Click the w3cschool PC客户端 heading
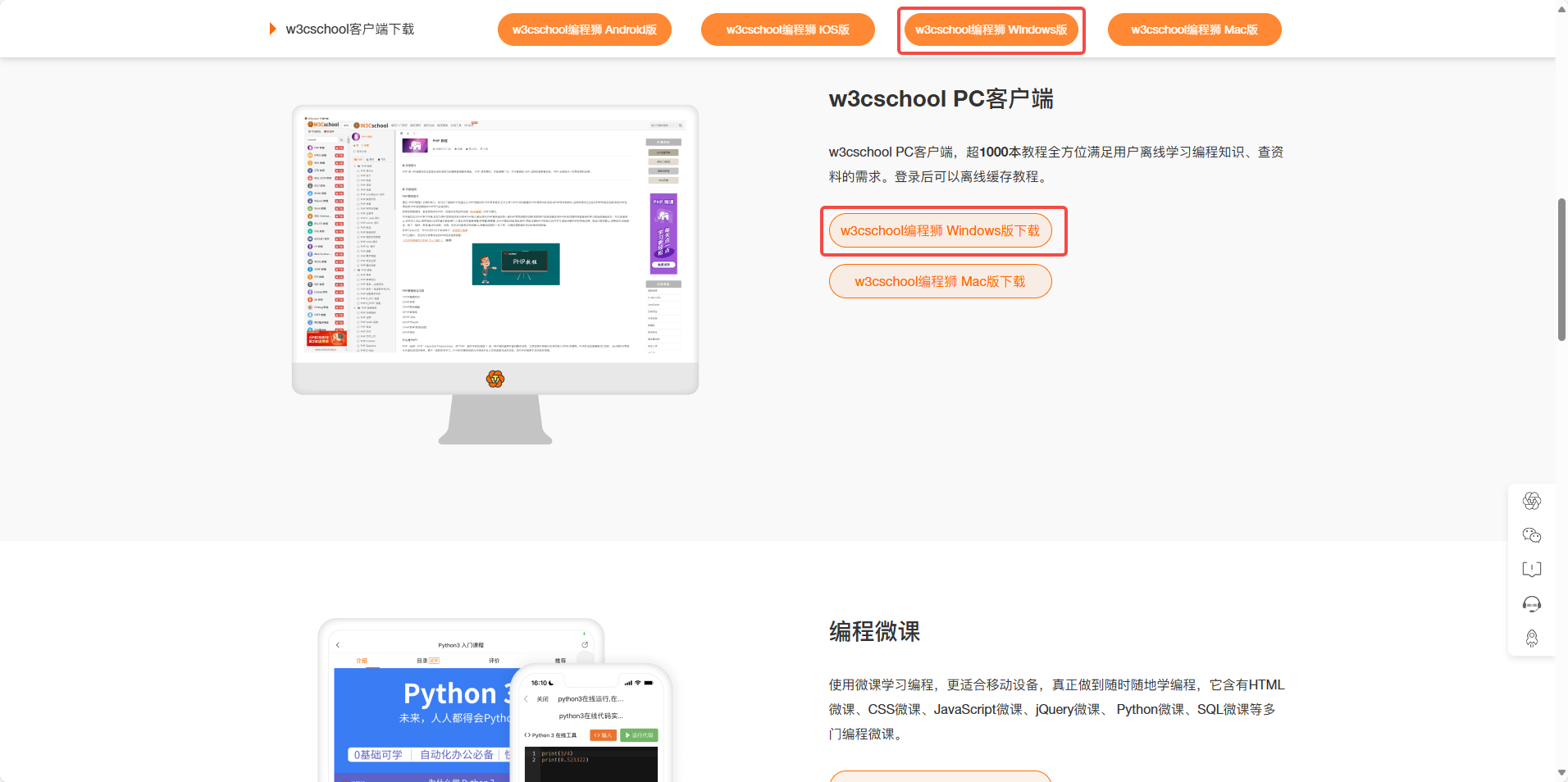This screenshot has width=1568, height=782. (x=941, y=99)
